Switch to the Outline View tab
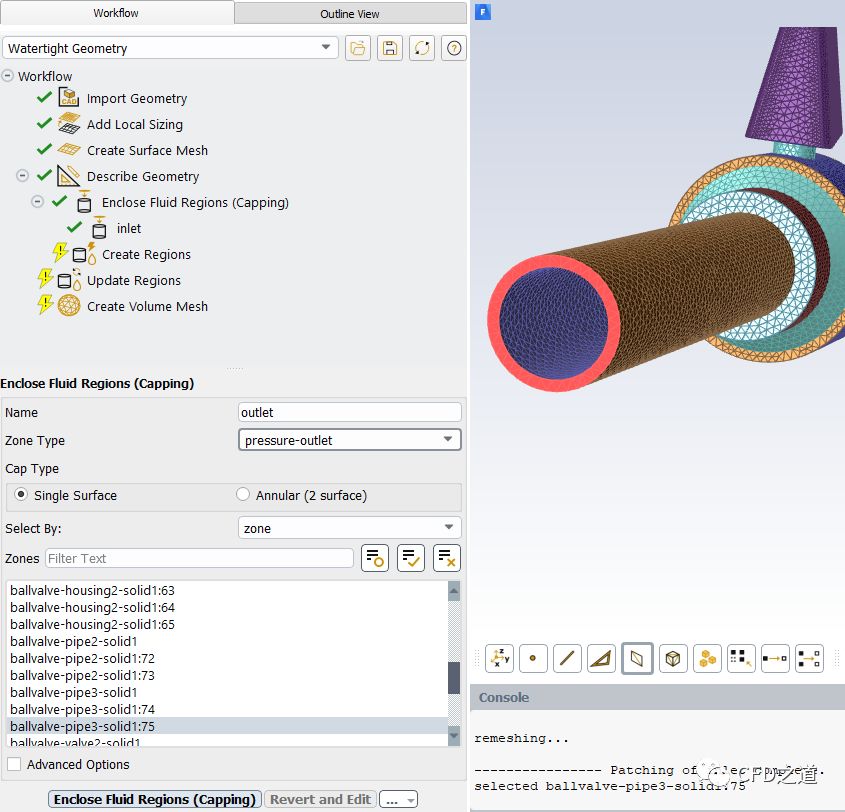 [349, 13]
